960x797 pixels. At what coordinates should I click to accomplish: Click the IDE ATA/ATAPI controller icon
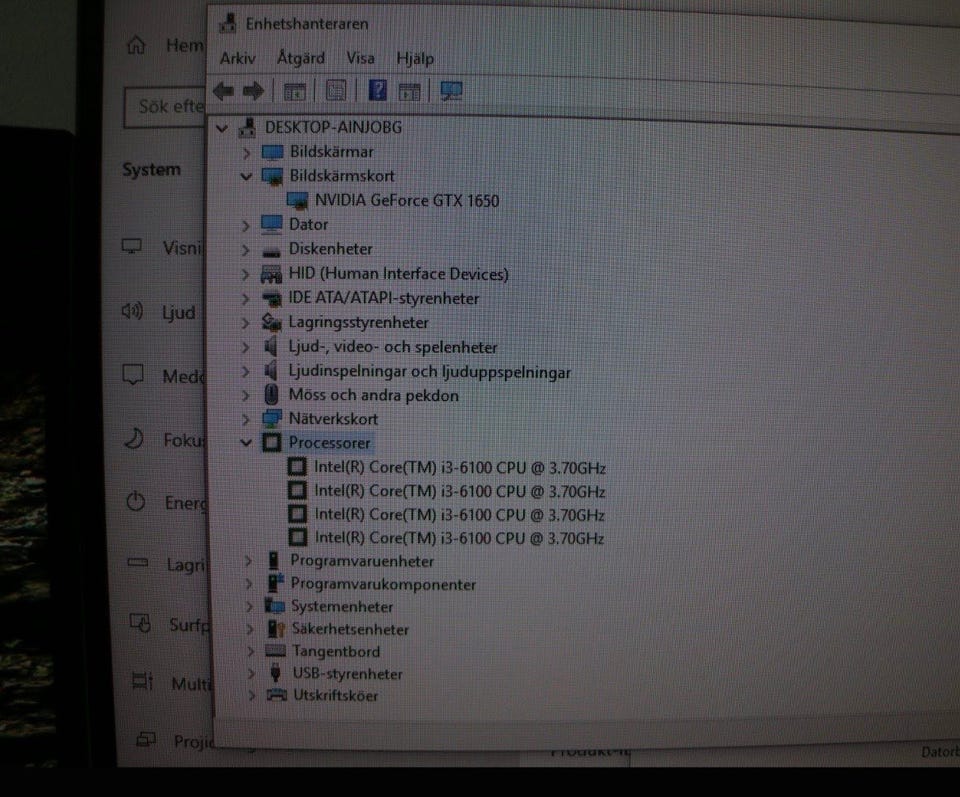(x=271, y=299)
